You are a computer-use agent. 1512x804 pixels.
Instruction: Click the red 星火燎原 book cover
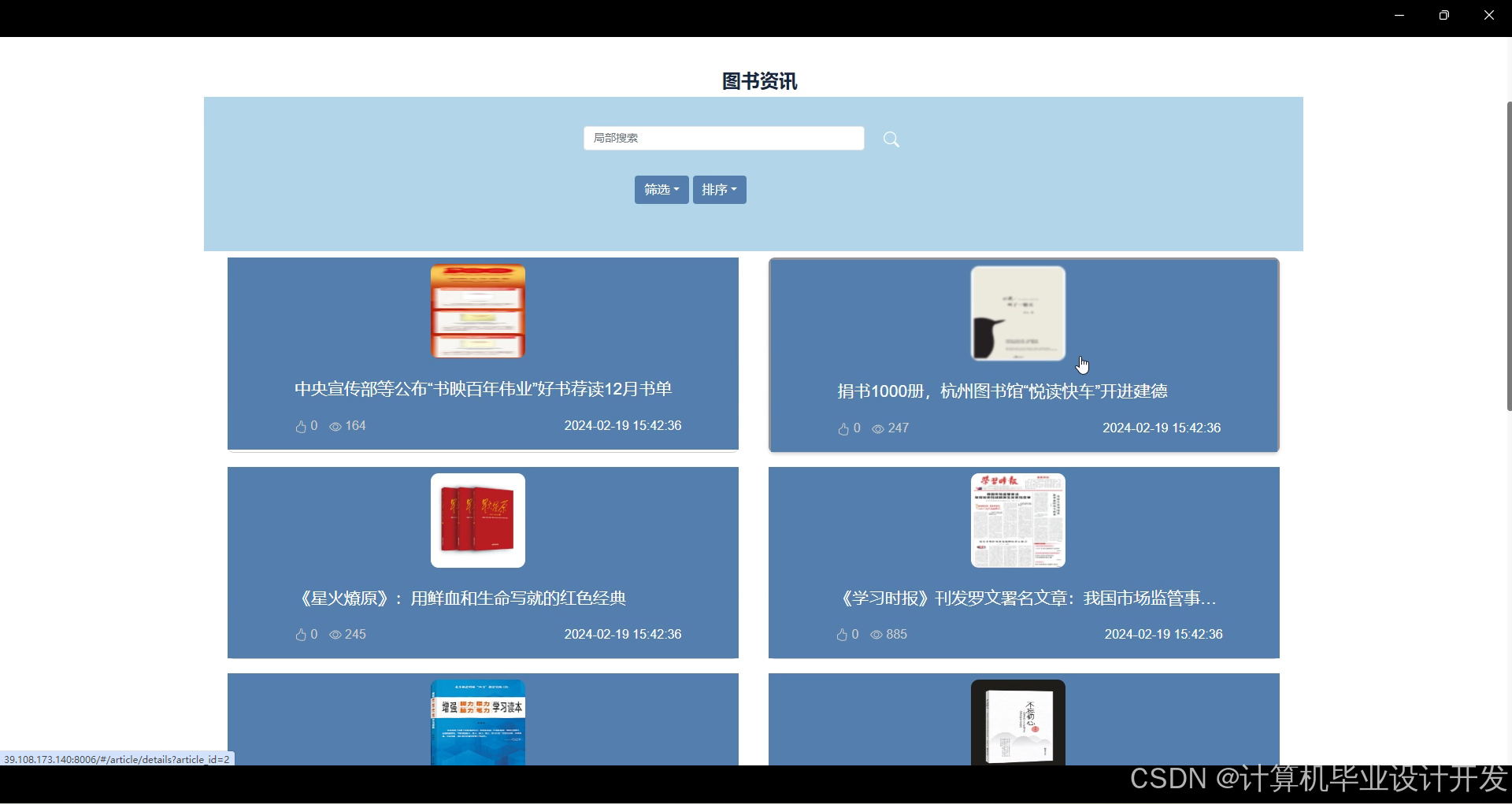click(x=478, y=521)
